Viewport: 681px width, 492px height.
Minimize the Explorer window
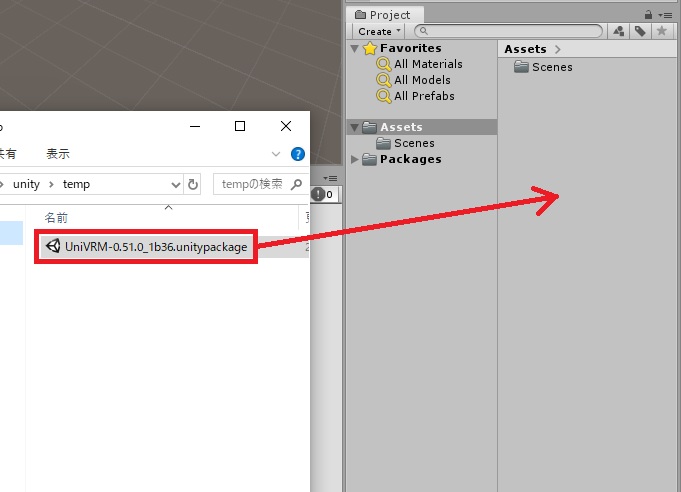[195, 126]
